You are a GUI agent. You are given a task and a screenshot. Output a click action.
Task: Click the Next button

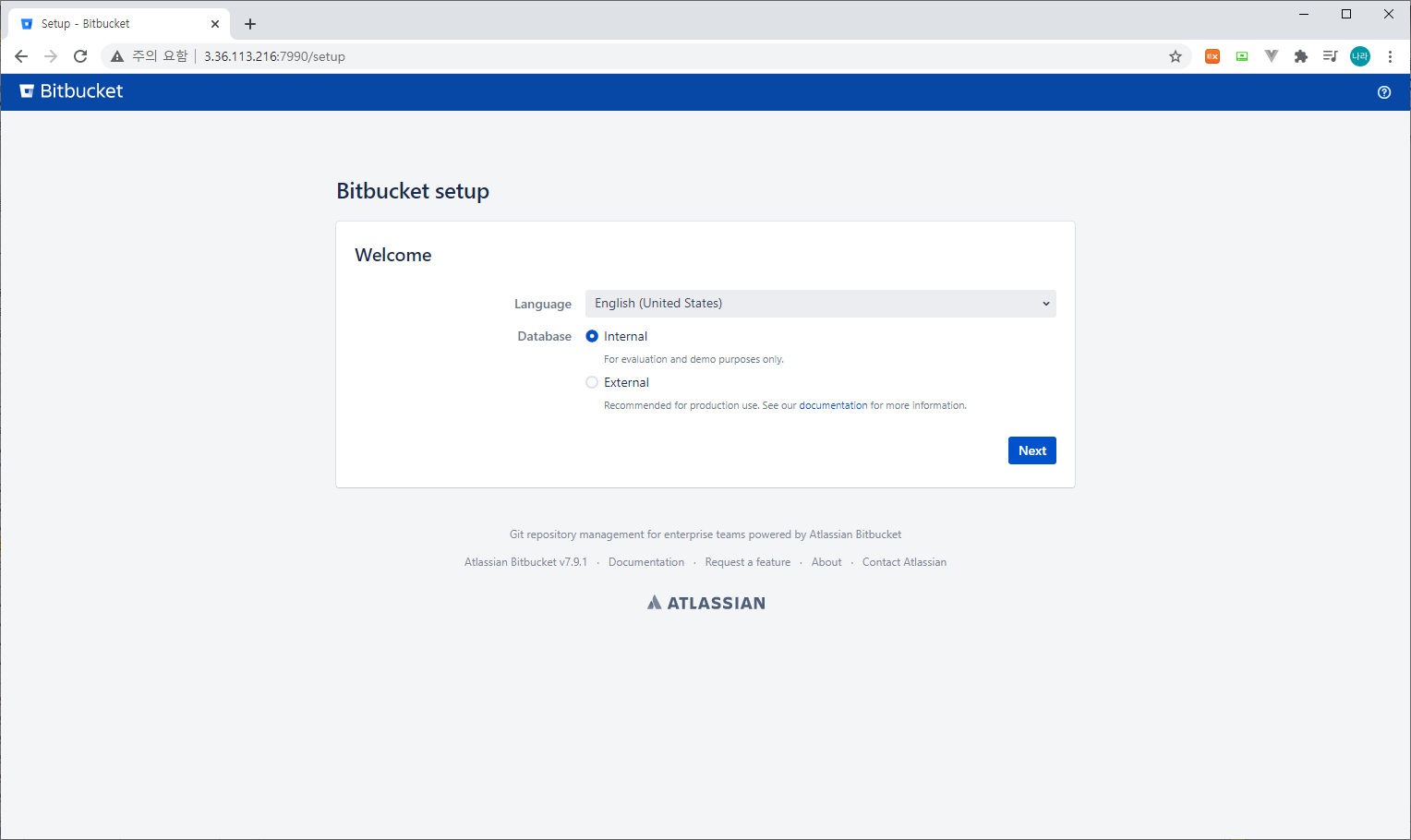click(1032, 450)
